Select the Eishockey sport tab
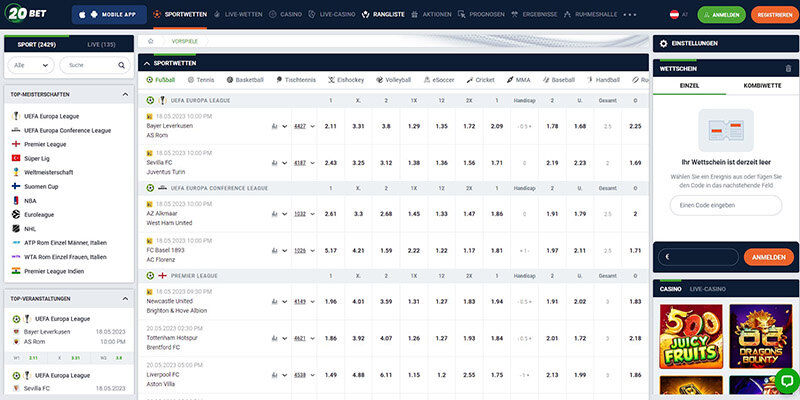The height and width of the screenshot is (400, 800). tap(346, 80)
